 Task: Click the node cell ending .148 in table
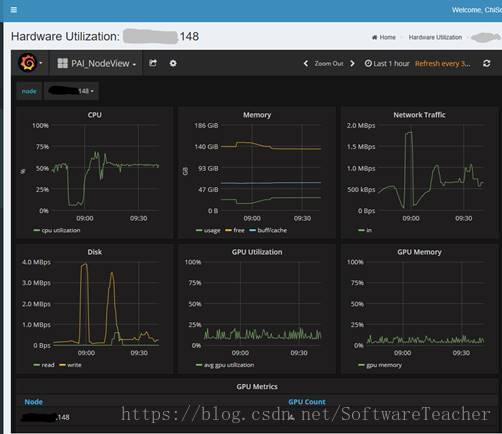[x=45, y=417]
